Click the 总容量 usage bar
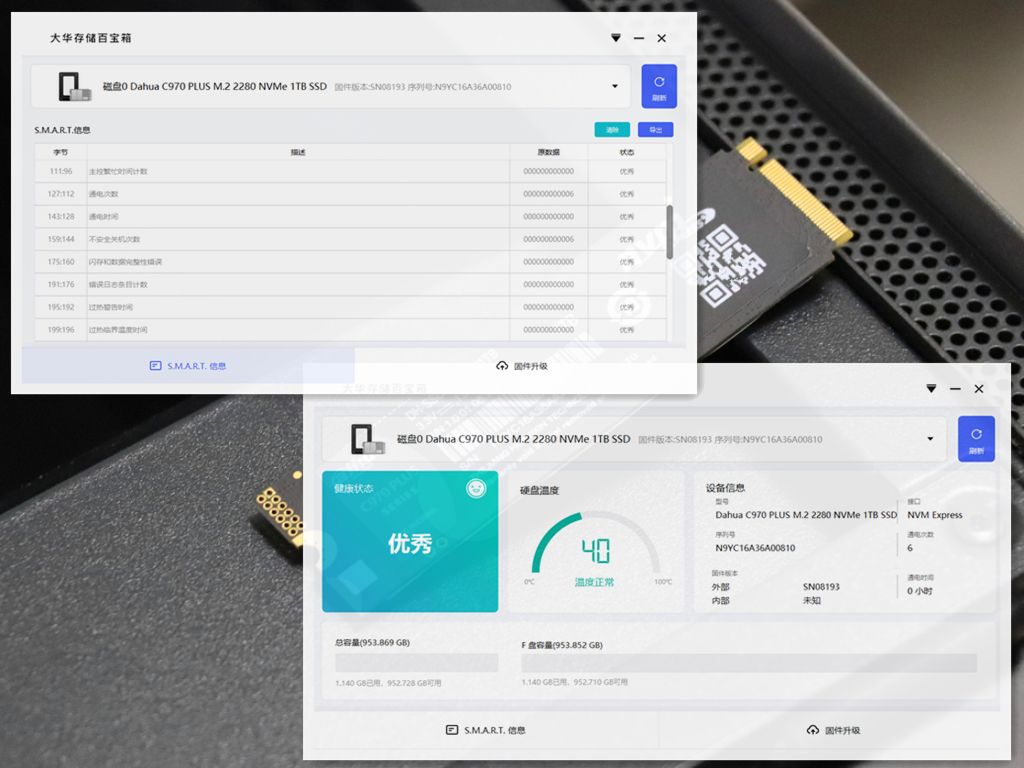This screenshot has height=768, width=1024. pos(417,664)
